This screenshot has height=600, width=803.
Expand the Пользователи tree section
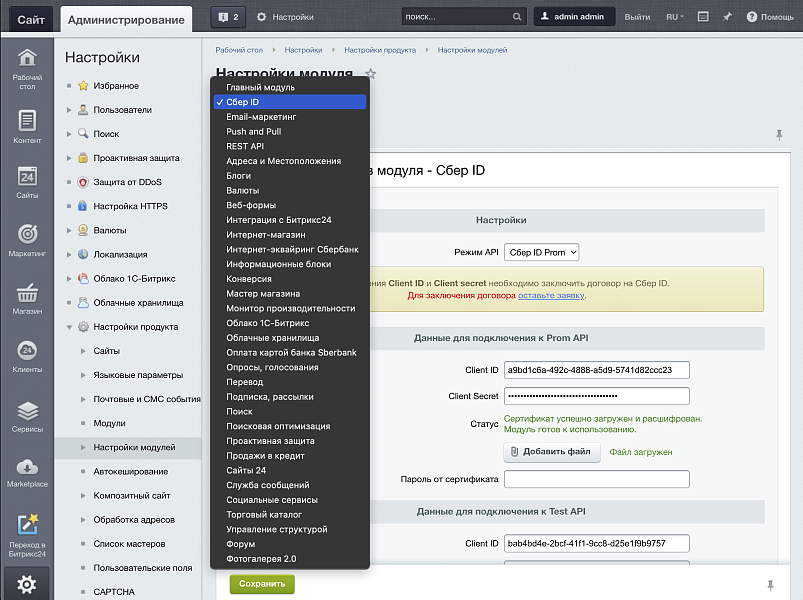click(x=69, y=110)
